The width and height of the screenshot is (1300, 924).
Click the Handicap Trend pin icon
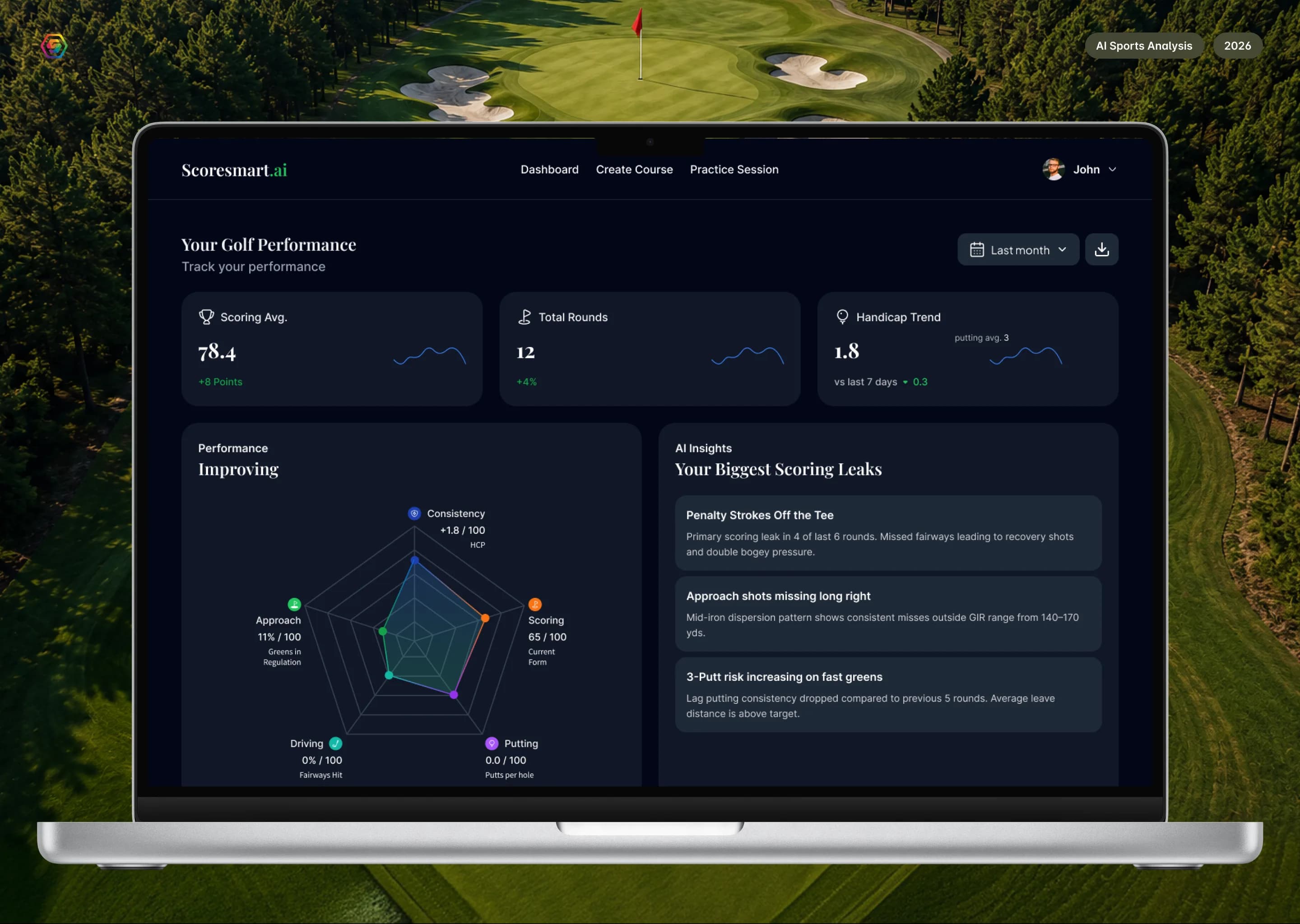point(842,317)
